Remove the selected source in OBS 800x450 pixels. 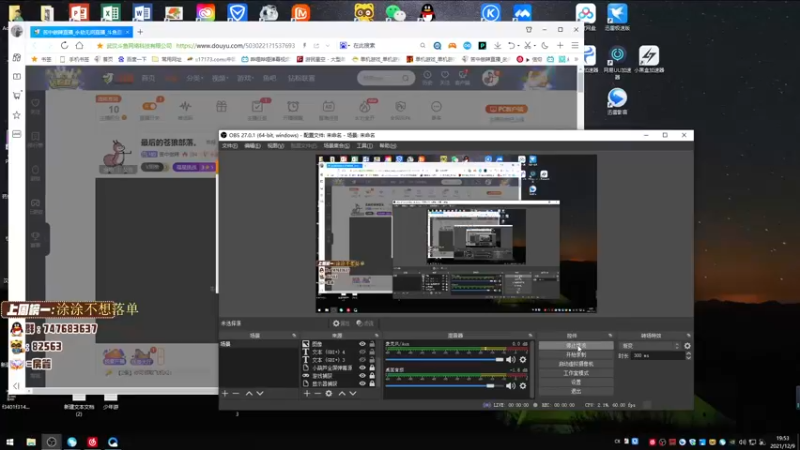click(317, 393)
